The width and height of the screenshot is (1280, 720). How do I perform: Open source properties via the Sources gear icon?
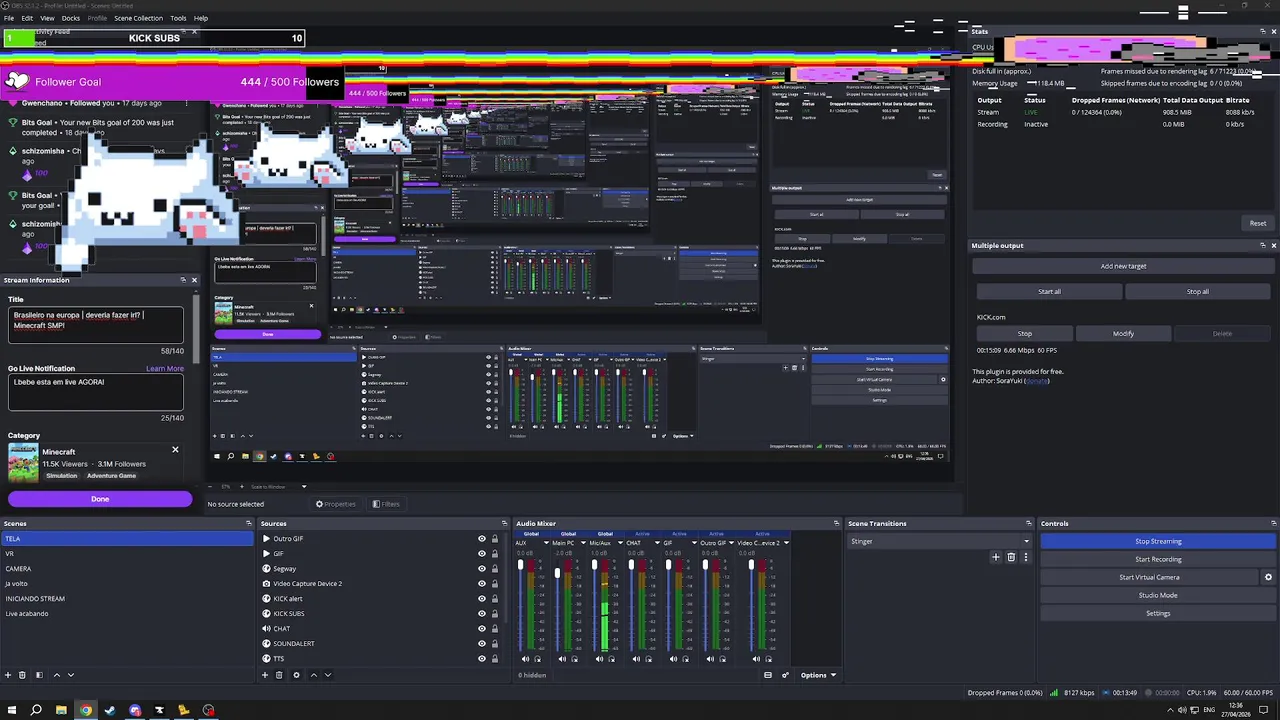click(x=296, y=675)
